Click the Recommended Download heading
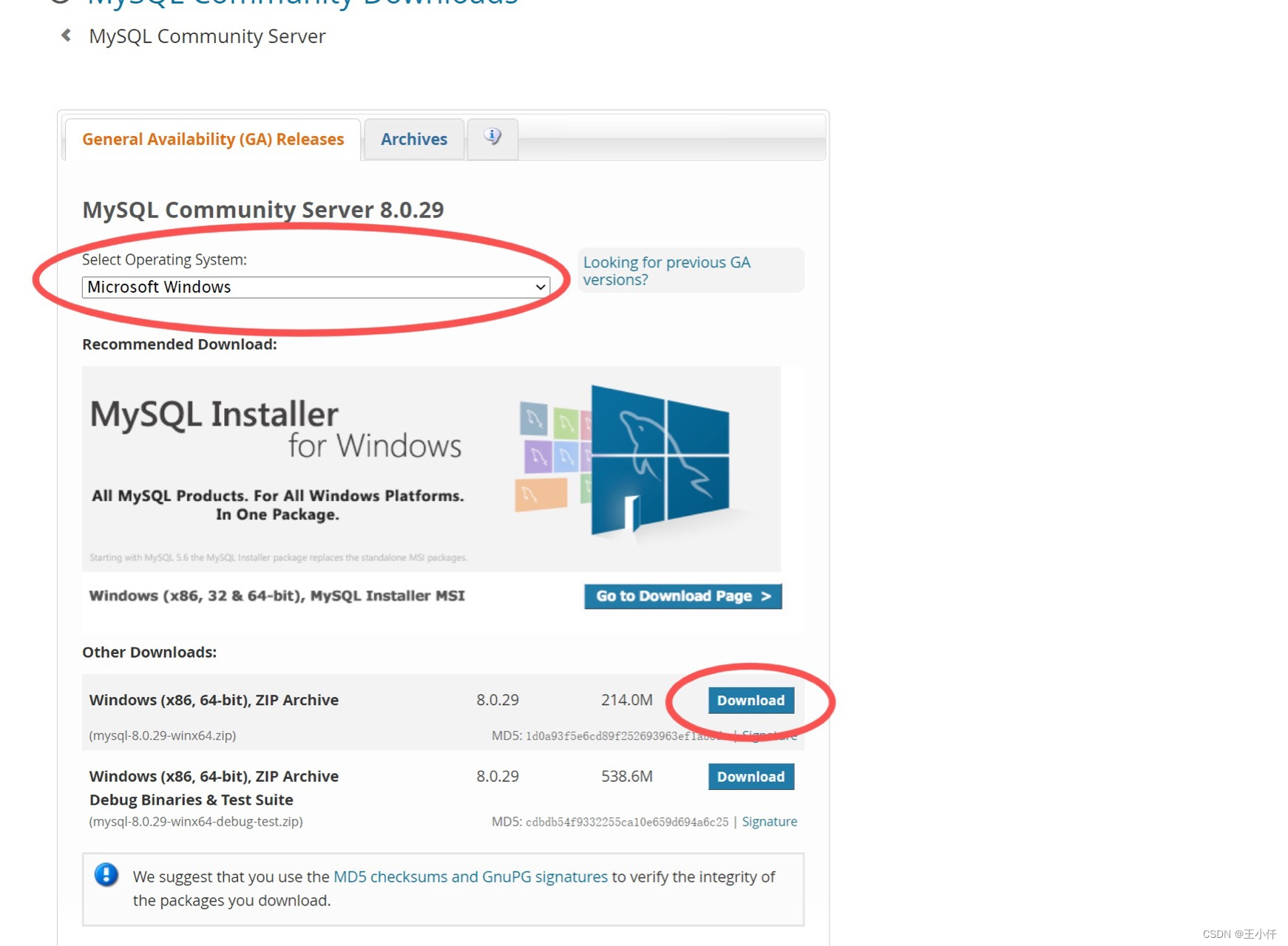Image resolution: width=1288 pixels, height=946 pixels. (180, 344)
